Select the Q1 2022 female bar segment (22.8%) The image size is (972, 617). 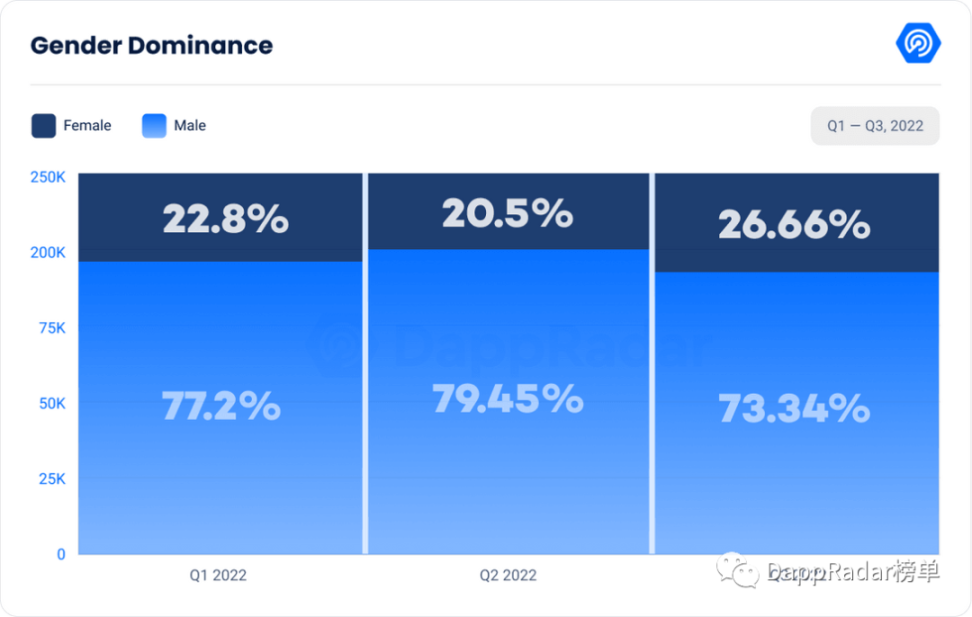(x=221, y=218)
